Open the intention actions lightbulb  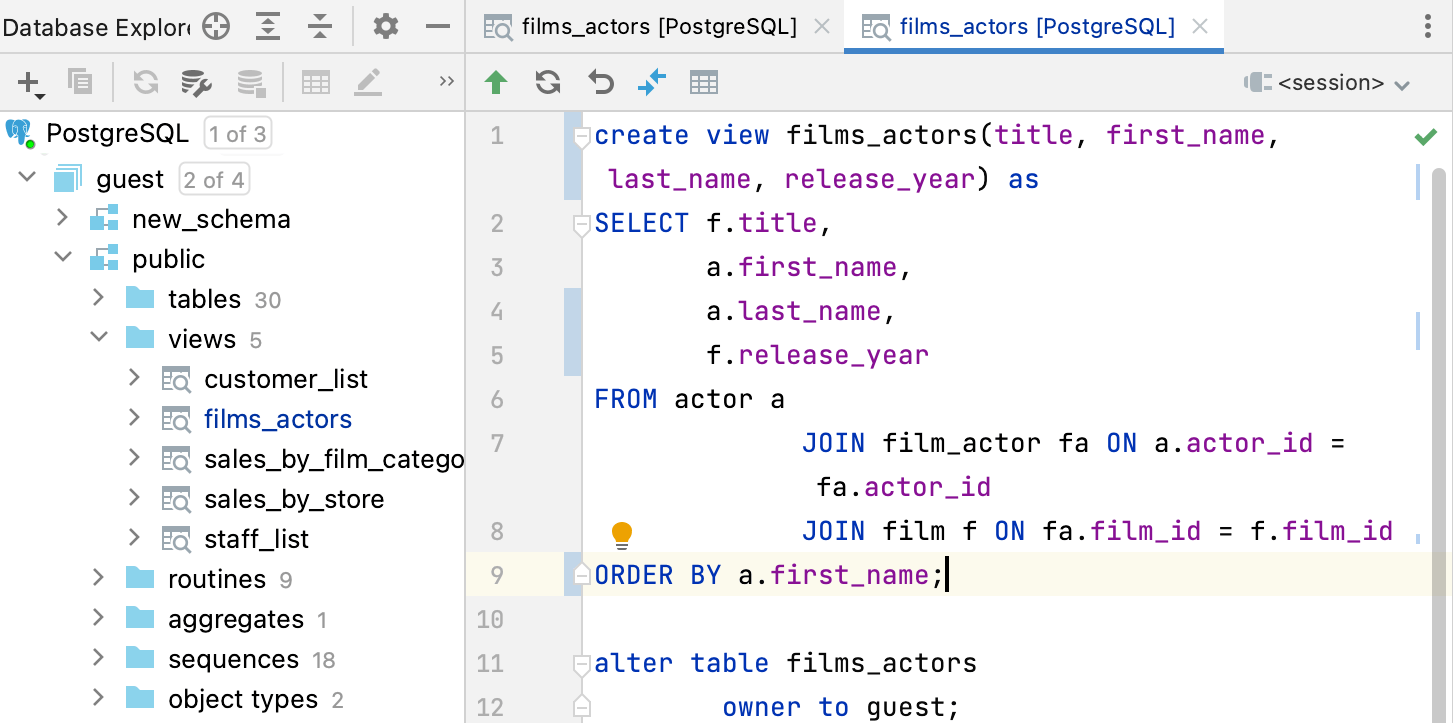pyautogui.click(x=621, y=535)
